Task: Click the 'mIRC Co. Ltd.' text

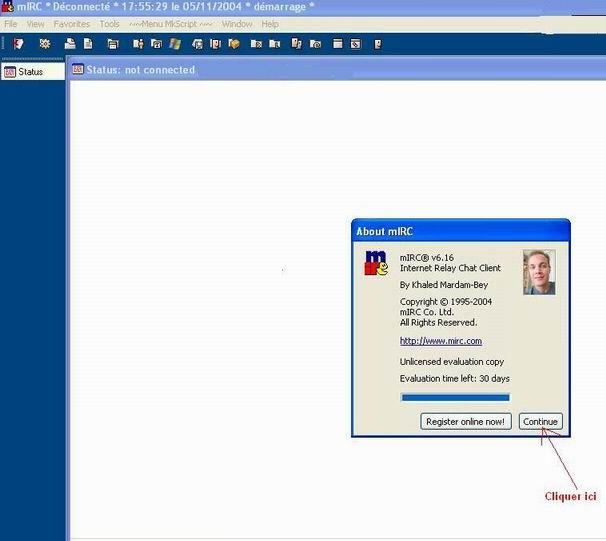Action: pos(427,312)
